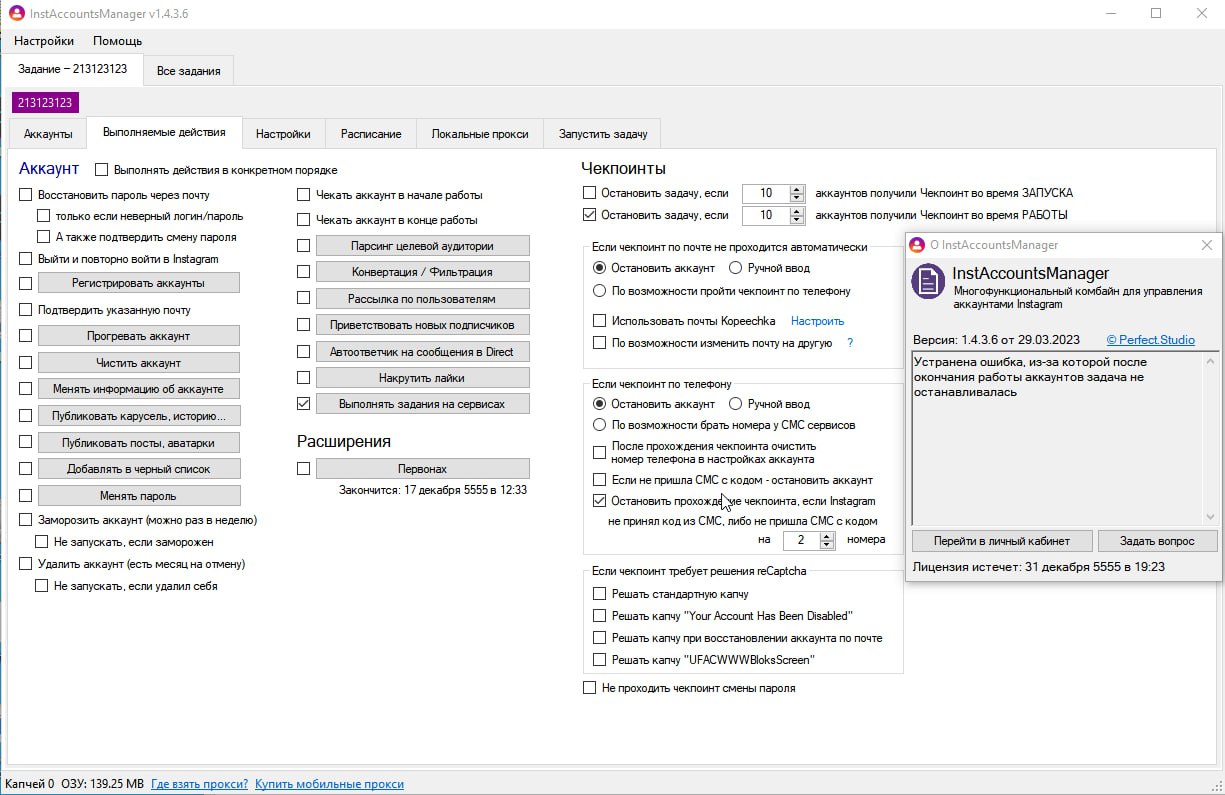The width and height of the screenshot is (1225, 795).
Task: Click the About window changelog scrollbar down arrow
Action: tap(1211, 516)
